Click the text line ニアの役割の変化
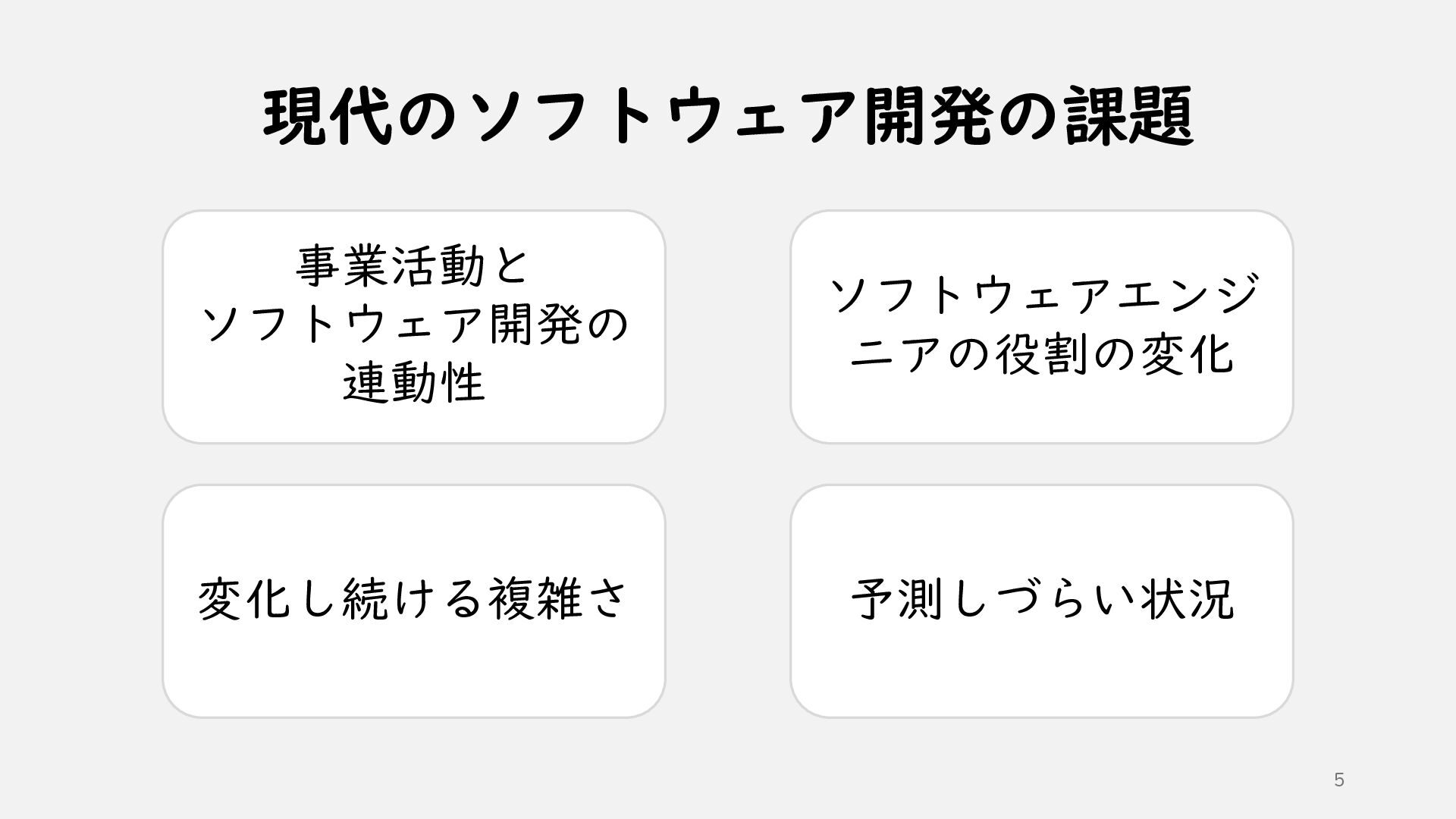 1042,354
